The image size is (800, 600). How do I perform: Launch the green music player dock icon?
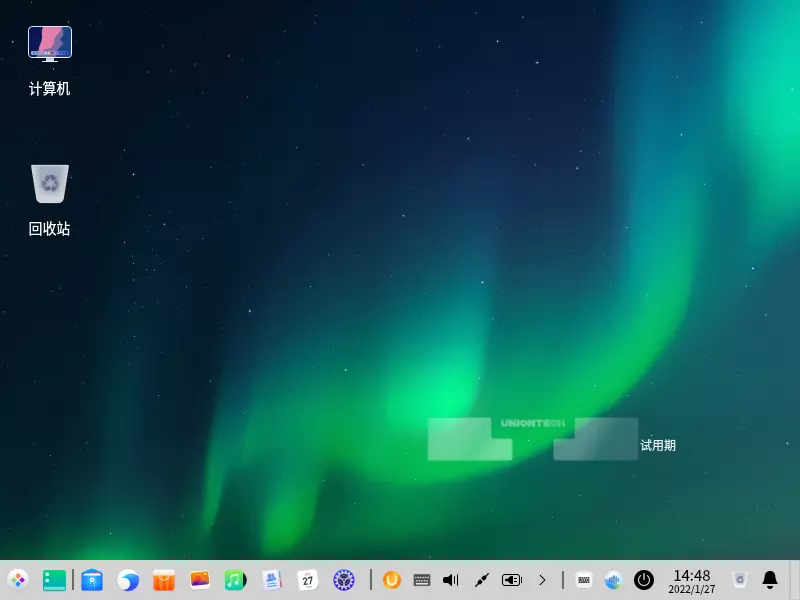point(235,580)
